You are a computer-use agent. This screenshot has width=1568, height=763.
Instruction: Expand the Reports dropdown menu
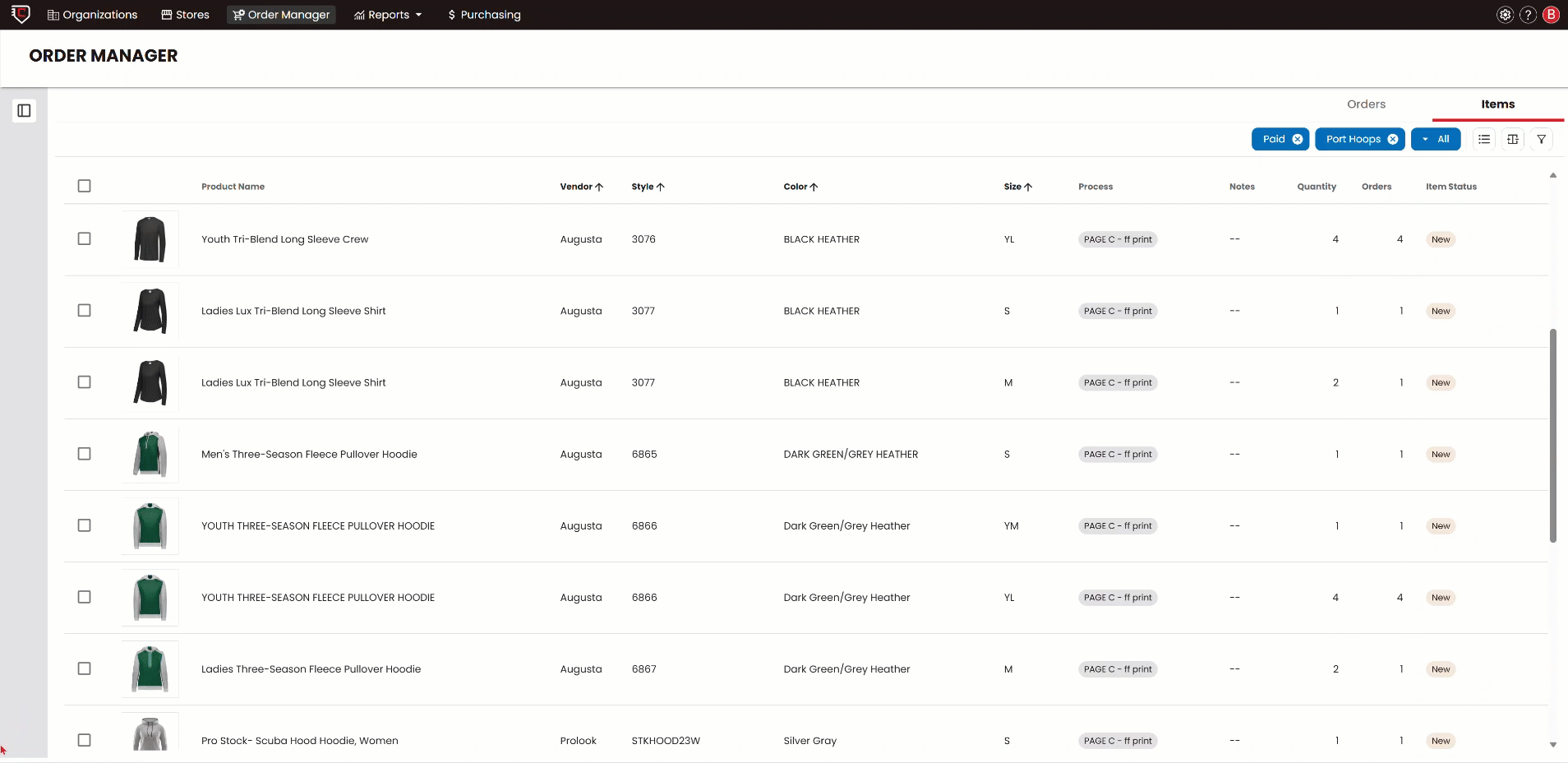[388, 15]
